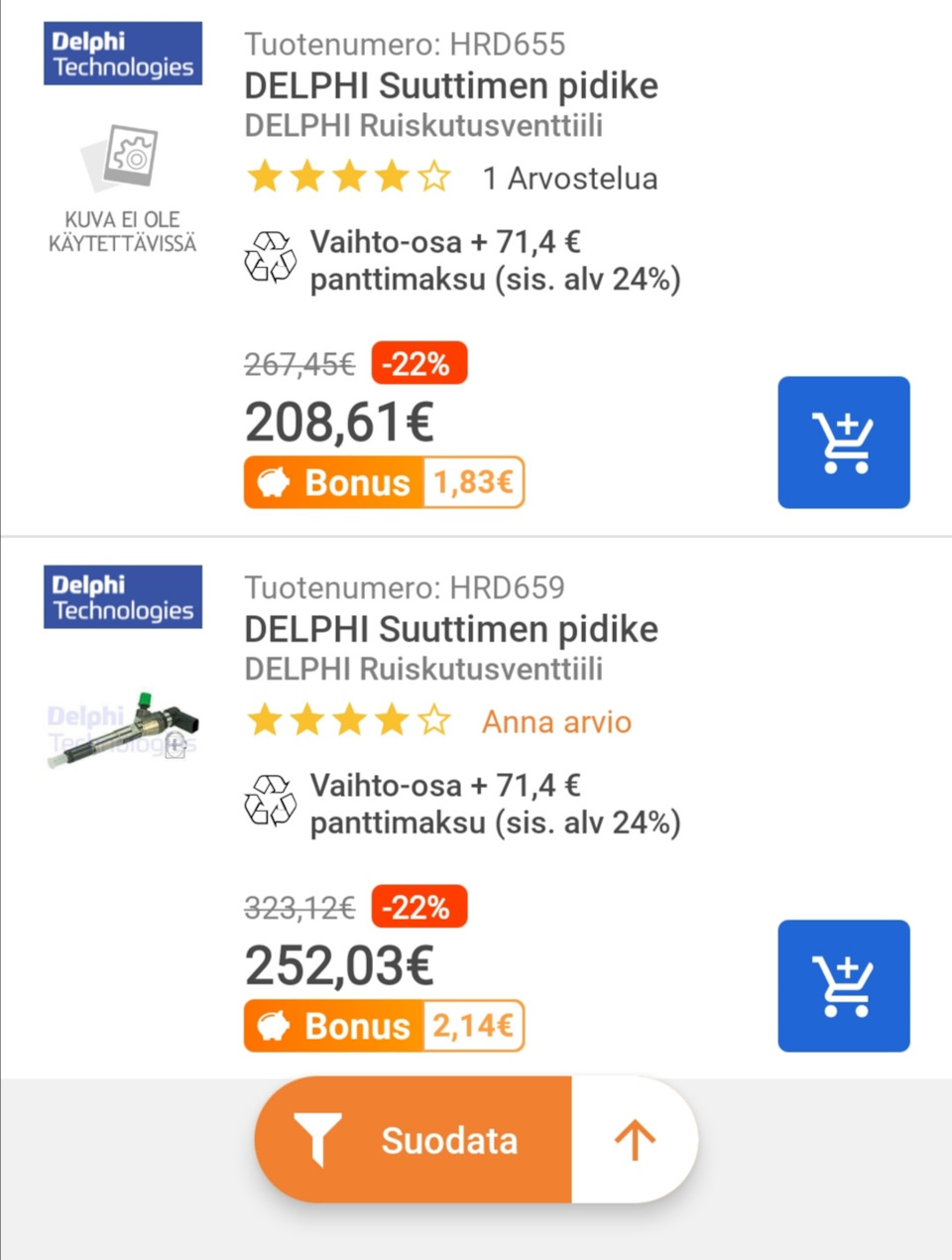Add HRD659 injector to cart
Viewport: 952px width, 1260px height.
(x=843, y=986)
